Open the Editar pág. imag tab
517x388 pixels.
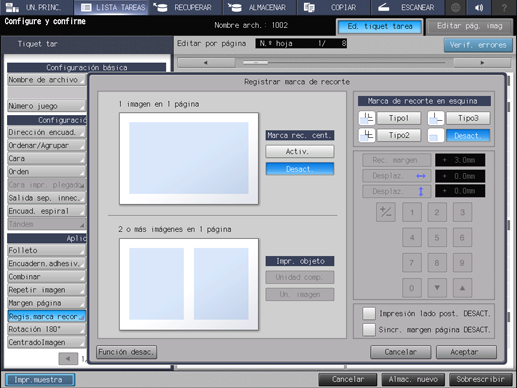pos(469,26)
